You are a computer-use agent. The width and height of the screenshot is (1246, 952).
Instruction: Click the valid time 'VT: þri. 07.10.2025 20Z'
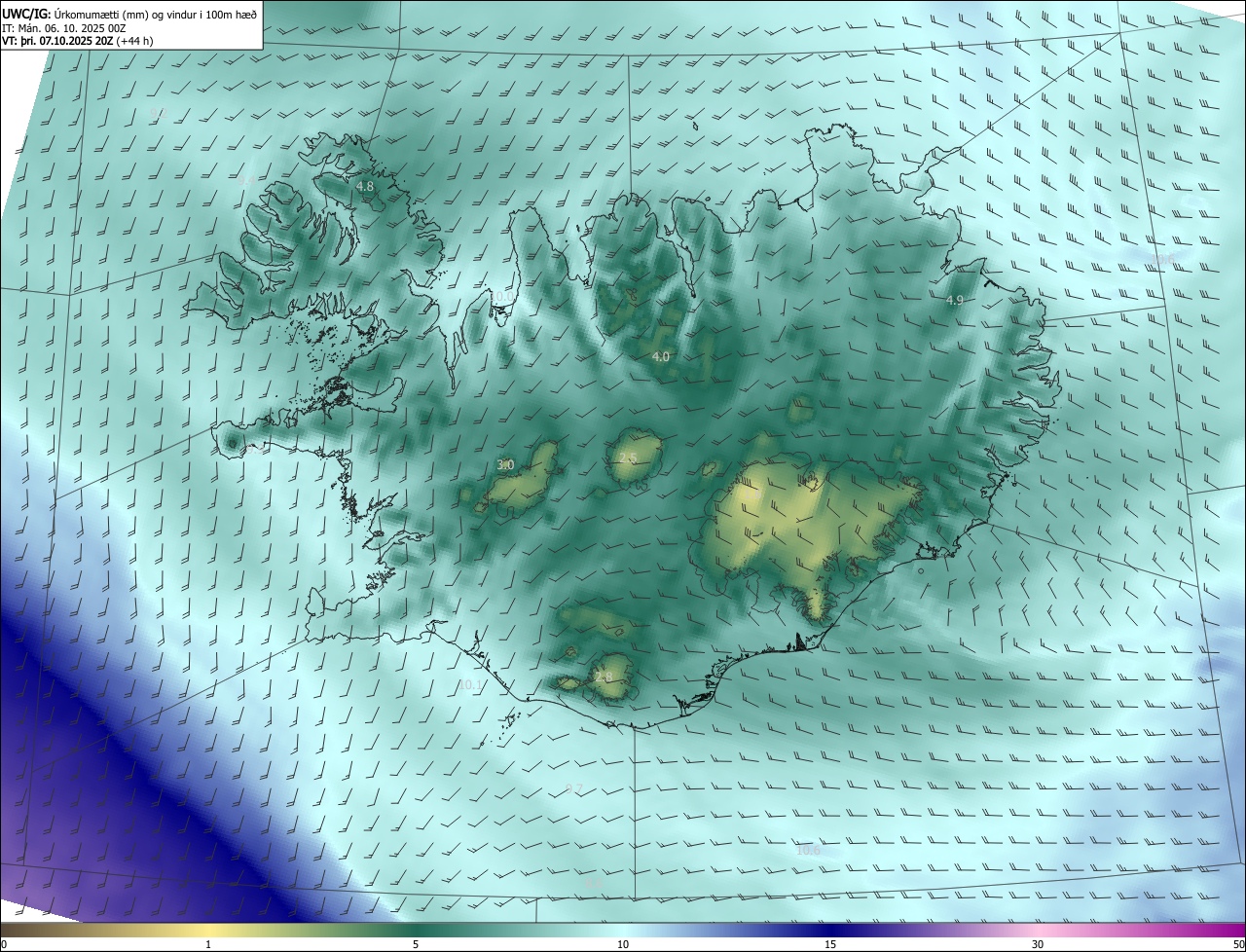click(57, 41)
